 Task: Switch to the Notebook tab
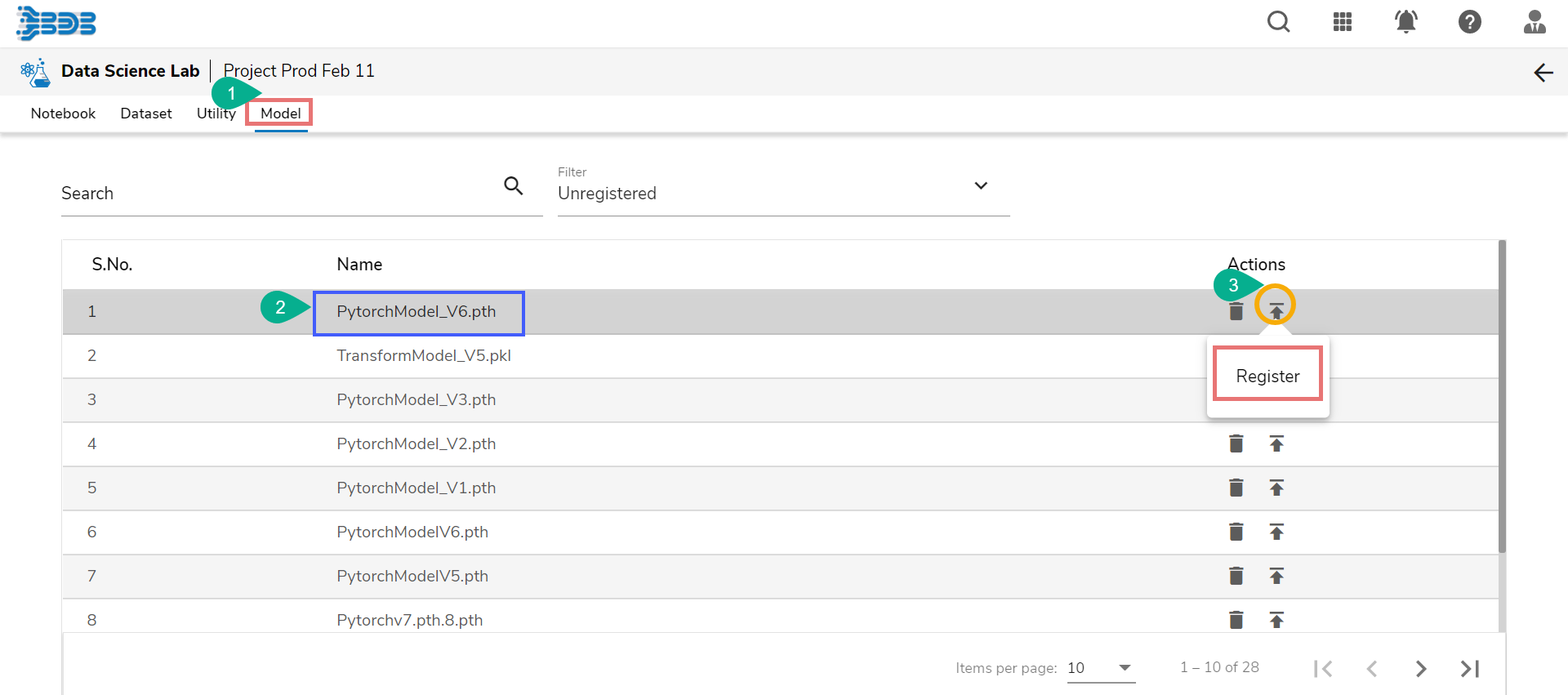(x=63, y=114)
